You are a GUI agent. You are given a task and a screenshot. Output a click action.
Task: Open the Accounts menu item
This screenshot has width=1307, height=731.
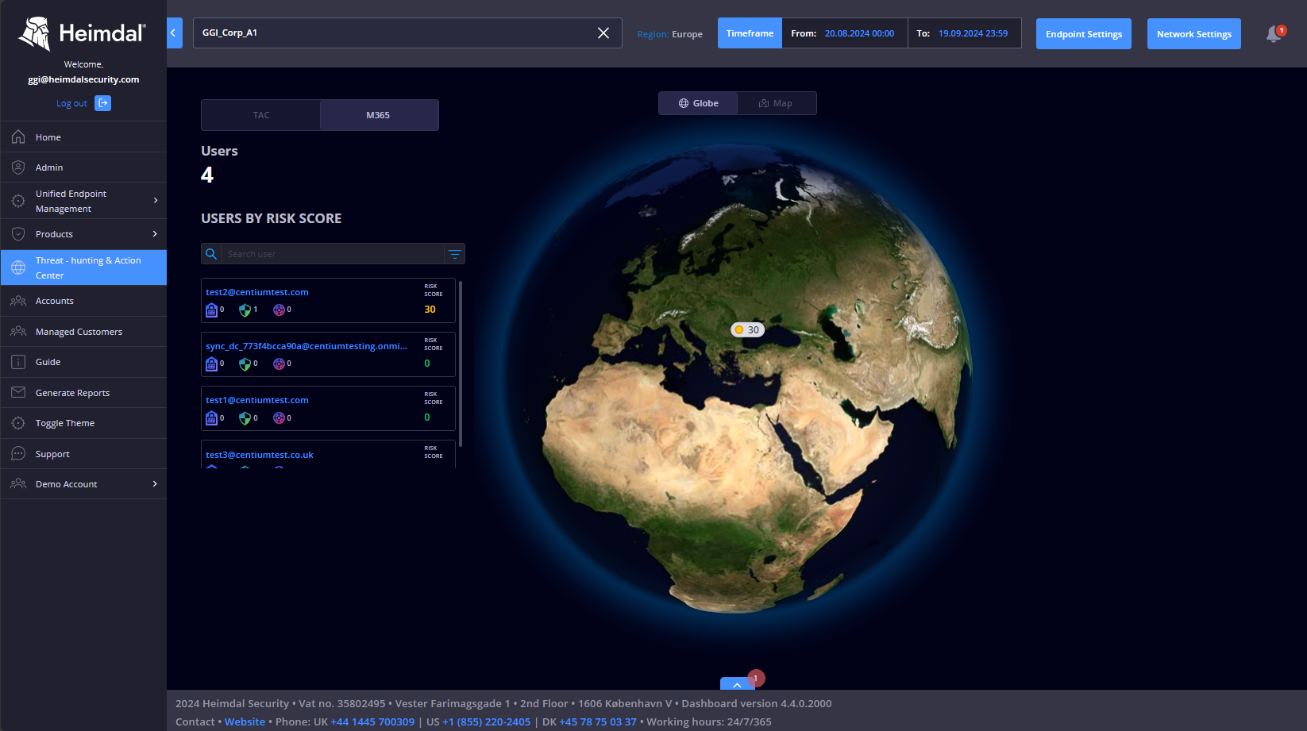click(83, 300)
